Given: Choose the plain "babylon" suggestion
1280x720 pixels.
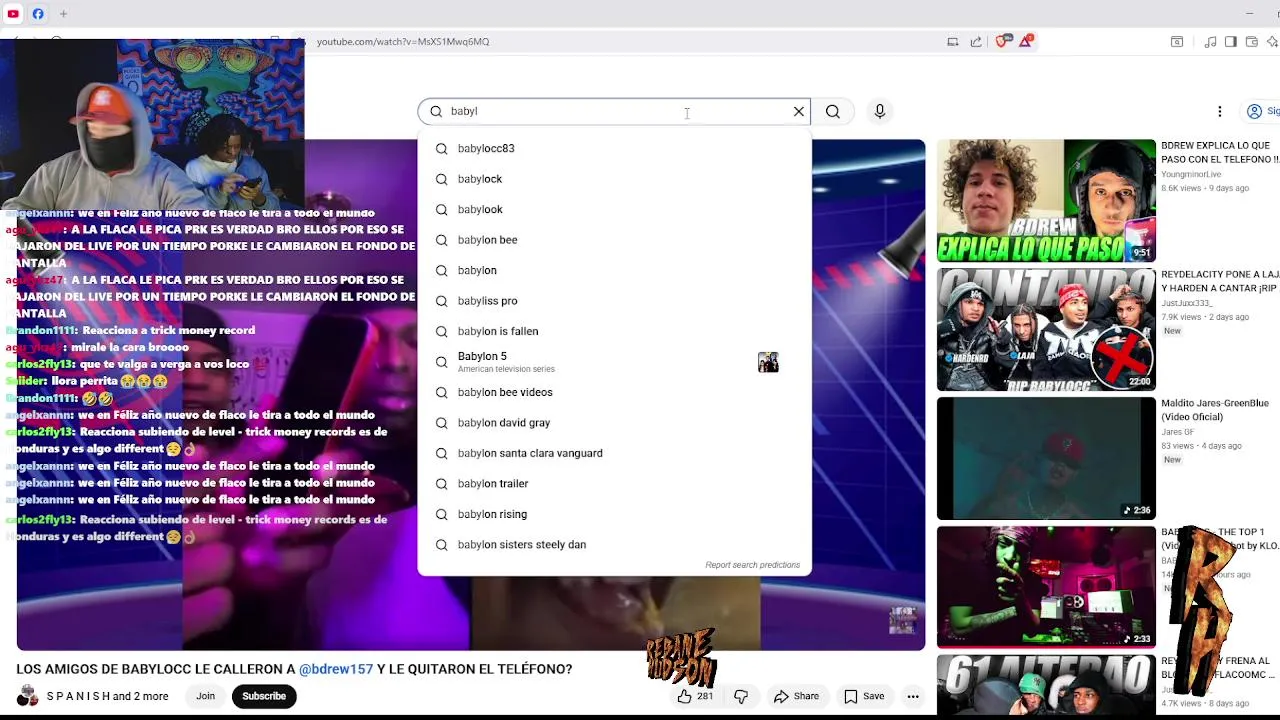Looking at the screenshot, I should tap(614, 271).
